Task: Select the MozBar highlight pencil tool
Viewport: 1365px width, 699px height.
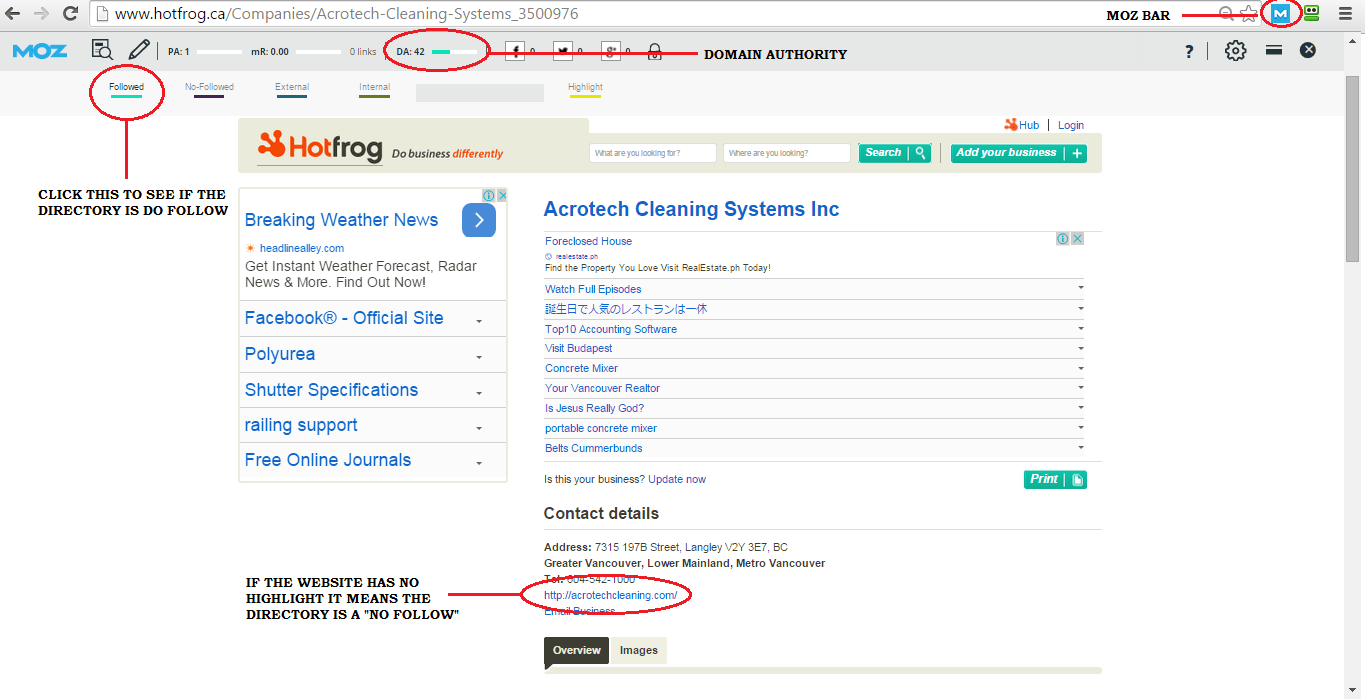Action: pos(139,50)
